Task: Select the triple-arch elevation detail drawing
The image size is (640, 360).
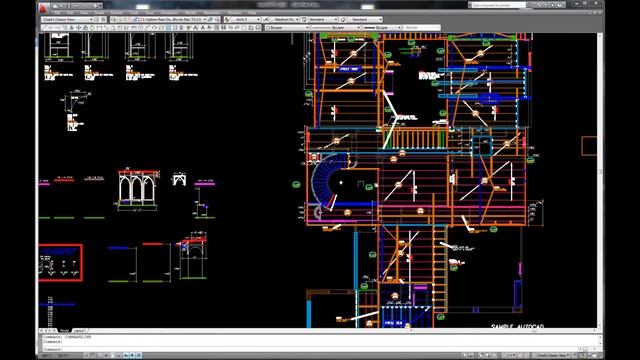Action: click(138, 189)
